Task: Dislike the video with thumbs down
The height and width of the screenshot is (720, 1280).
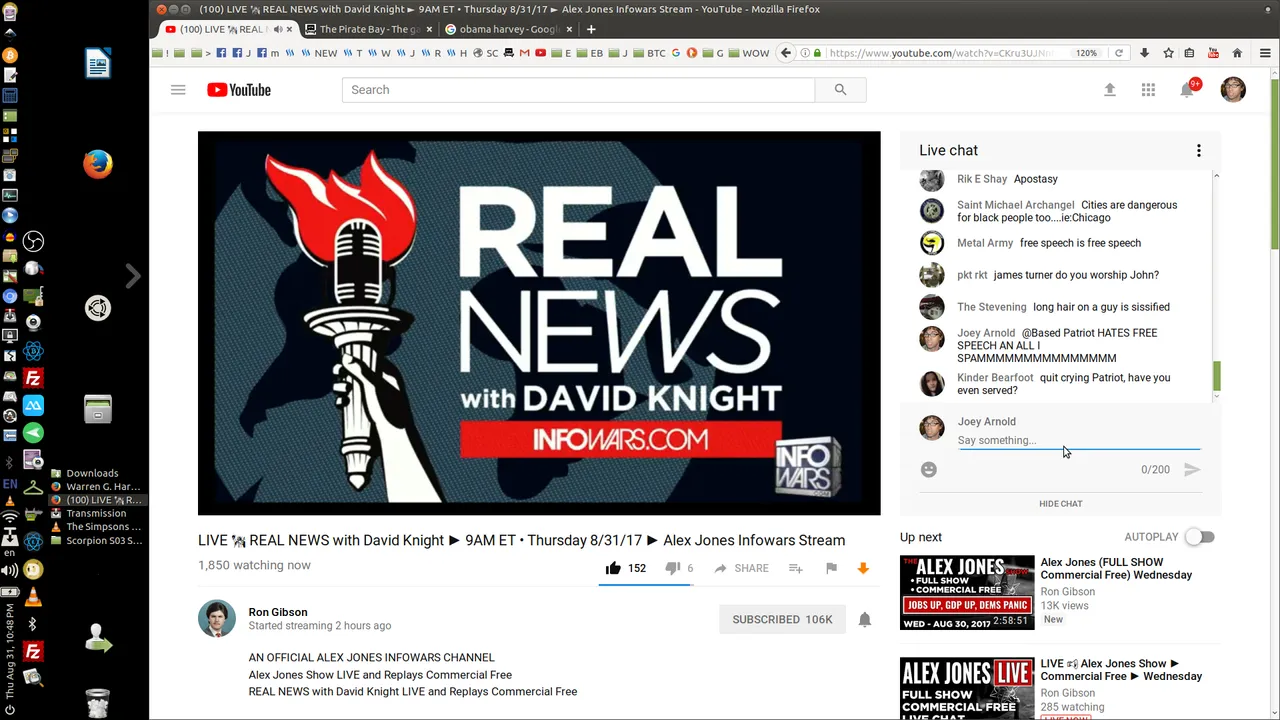Action: (x=673, y=568)
